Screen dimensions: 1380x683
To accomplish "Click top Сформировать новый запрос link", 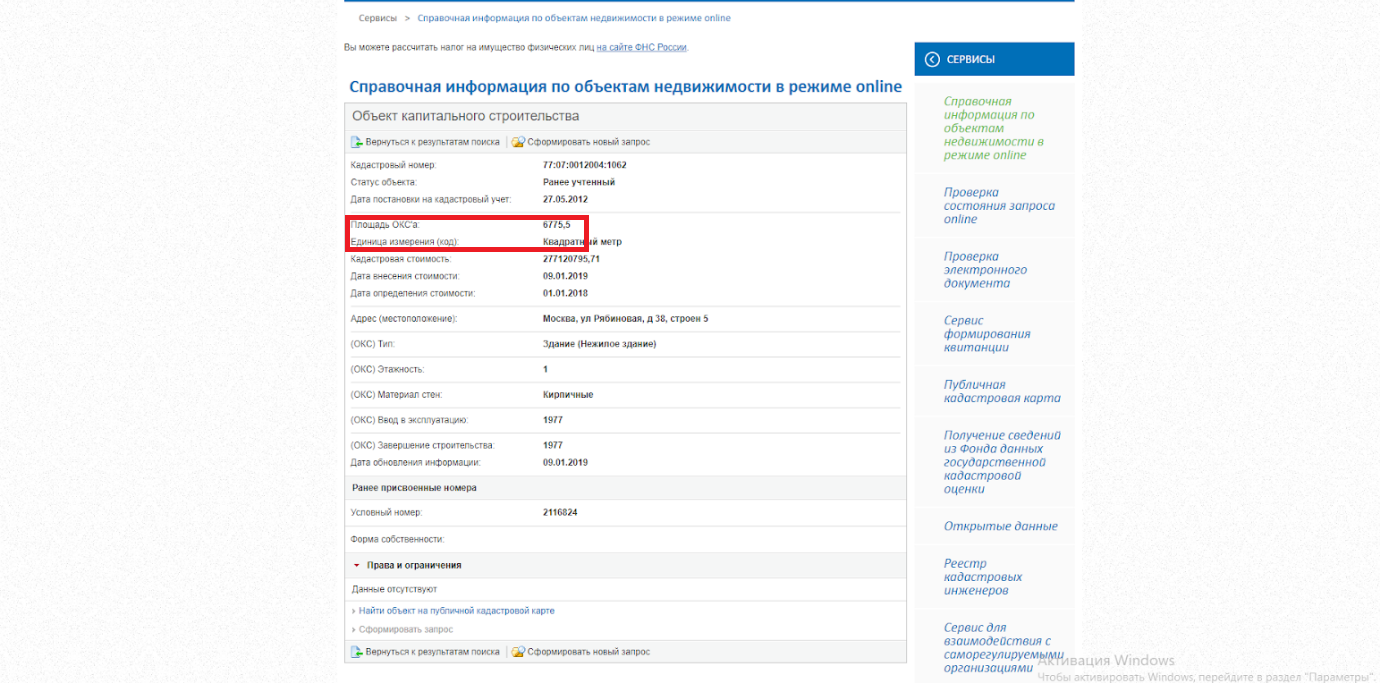I will (x=589, y=142).
